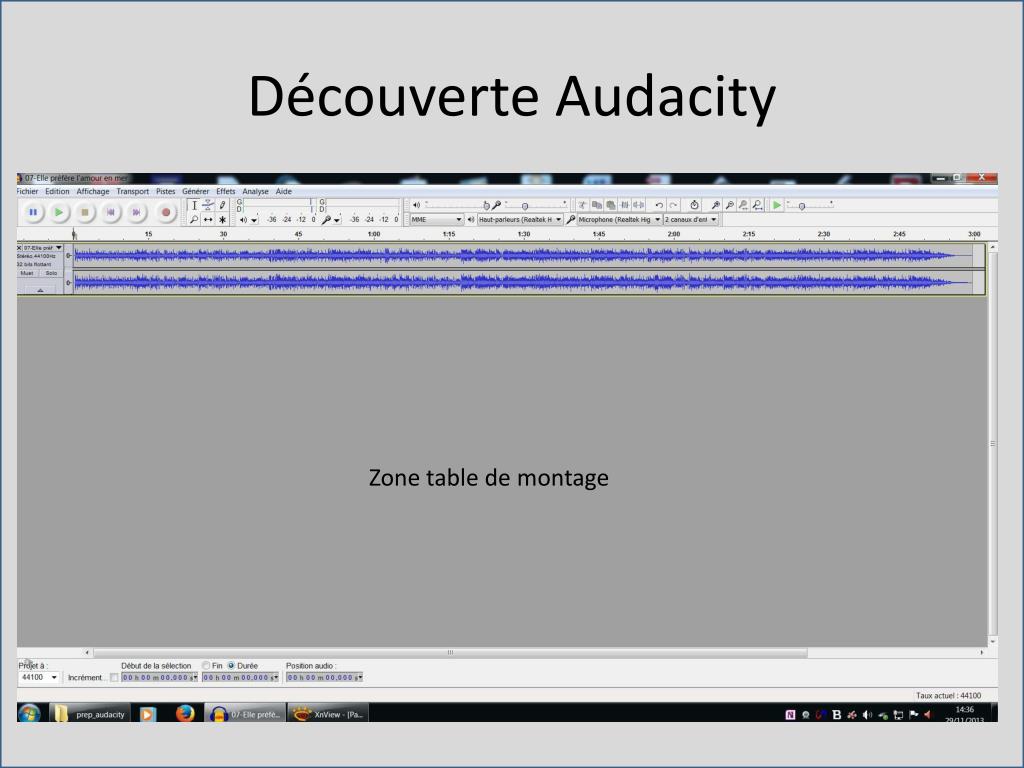This screenshot has height=768, width=1024.
Task: Close the track with its X button
Action: 19,248
